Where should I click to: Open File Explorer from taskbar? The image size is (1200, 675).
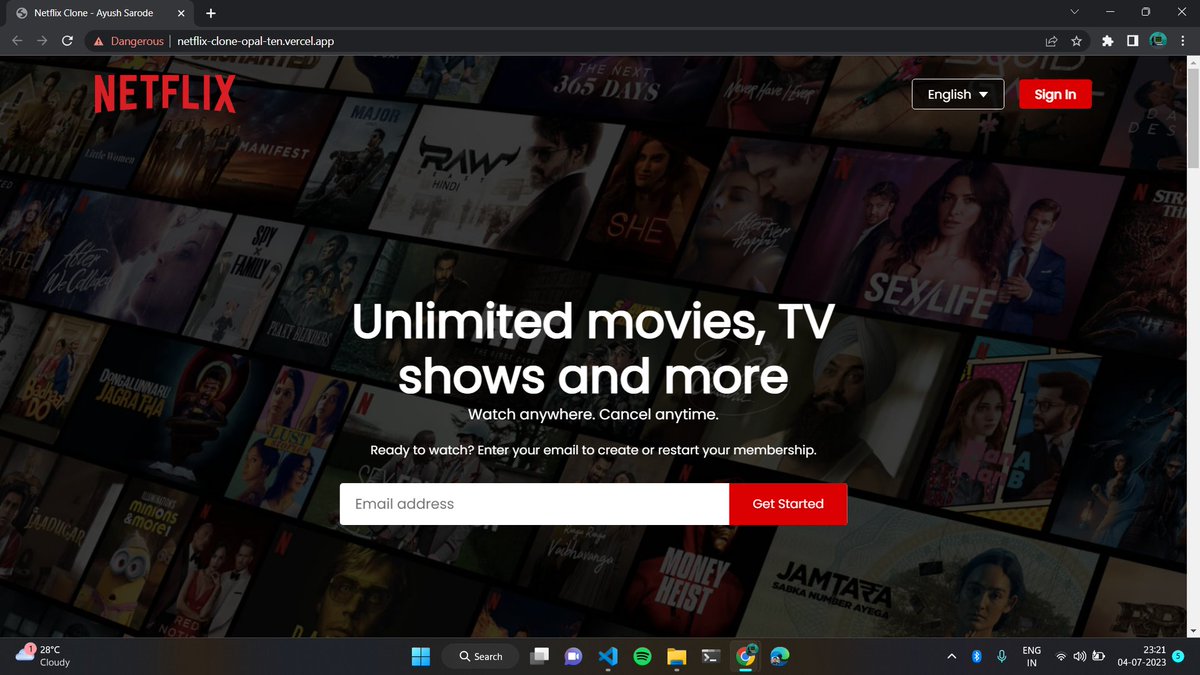[x=677, y=656]
